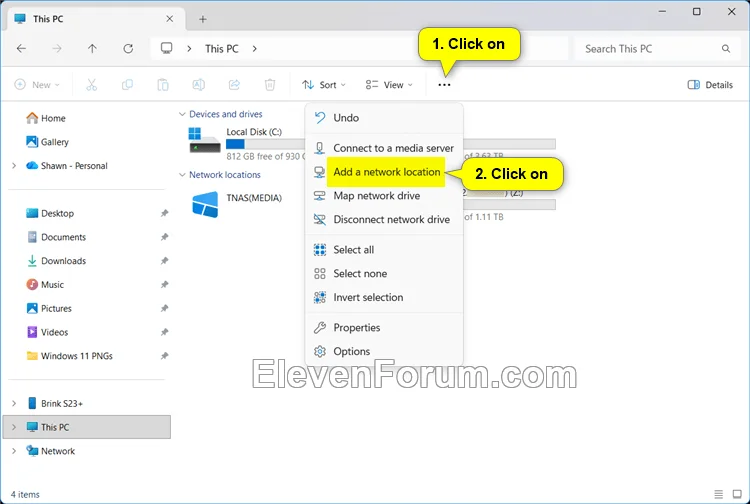Open Music in quick access
Viewport: 750px width, 504px height.
45,285
